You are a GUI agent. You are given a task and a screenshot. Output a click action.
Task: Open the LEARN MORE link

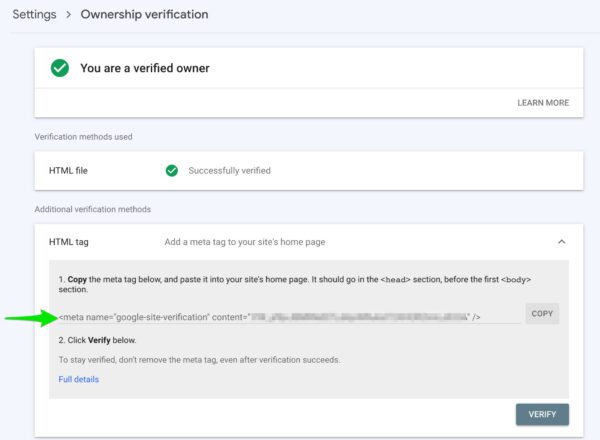543,103
